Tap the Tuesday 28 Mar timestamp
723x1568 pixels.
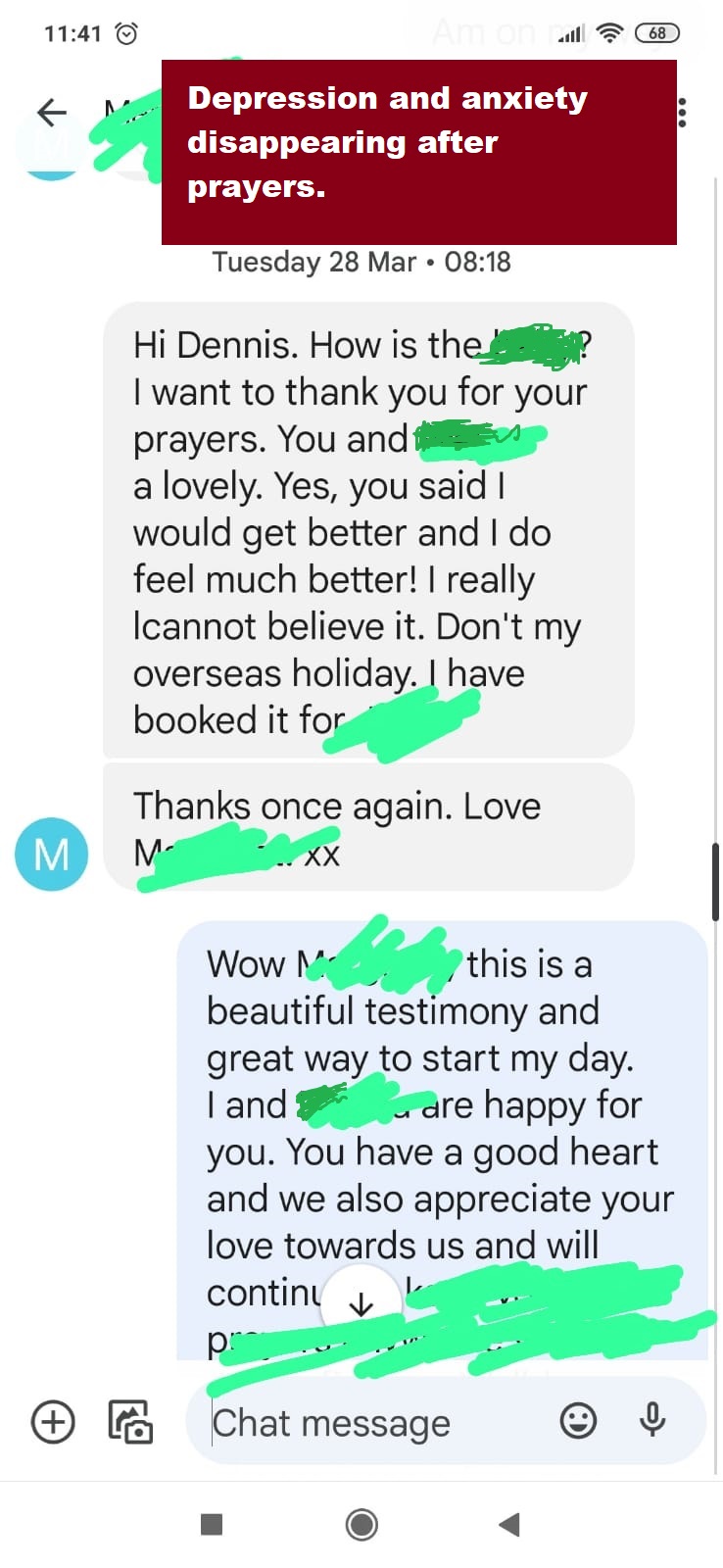pos(361,263)
